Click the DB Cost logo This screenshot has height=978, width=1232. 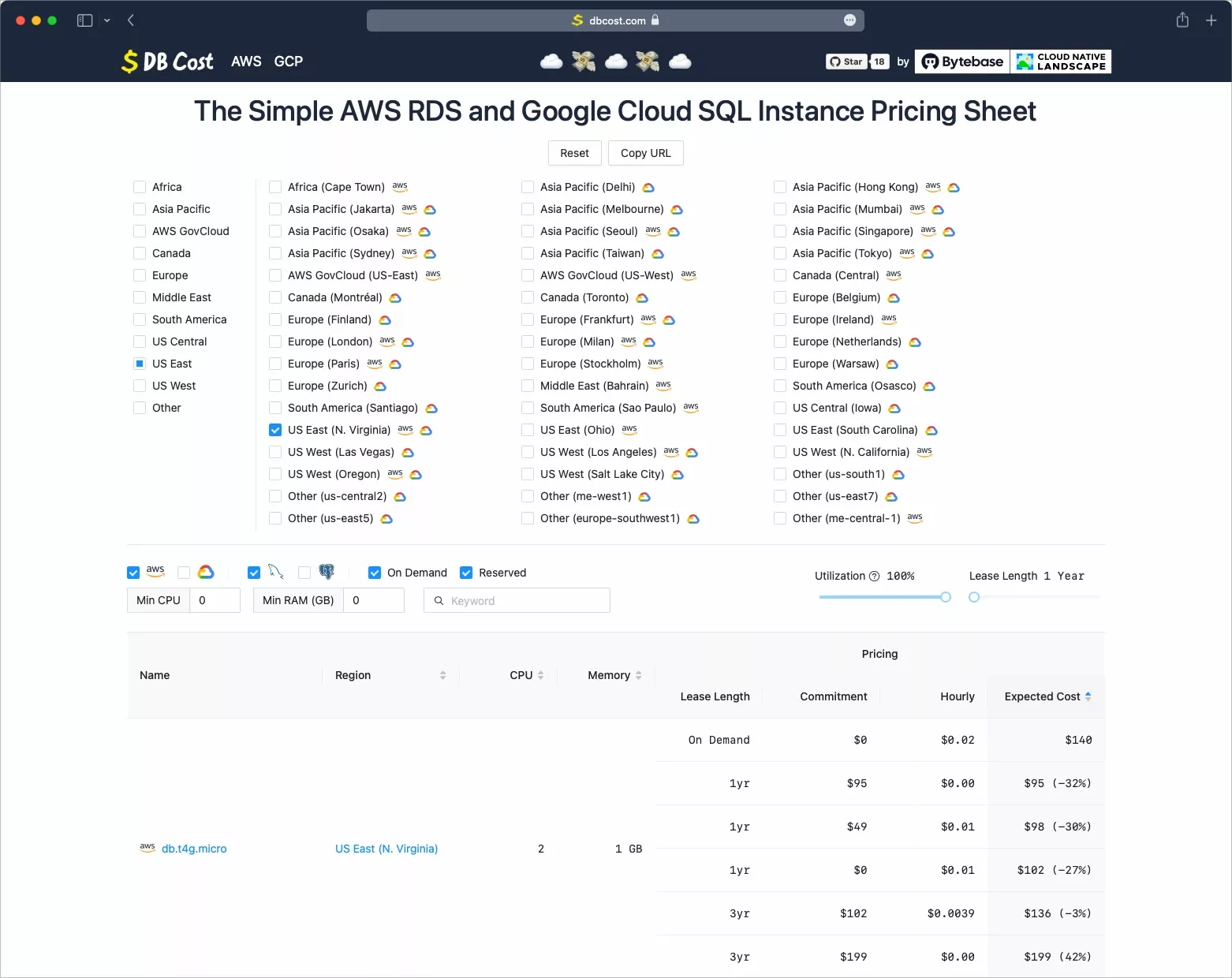[167, 62]
